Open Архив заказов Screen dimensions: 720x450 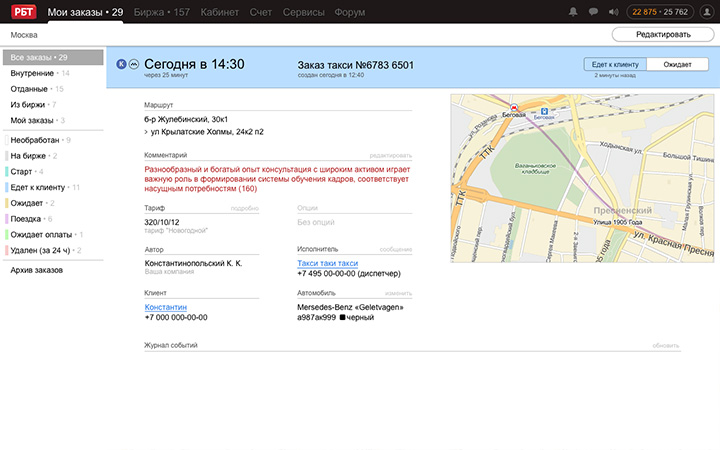(37, 270)
